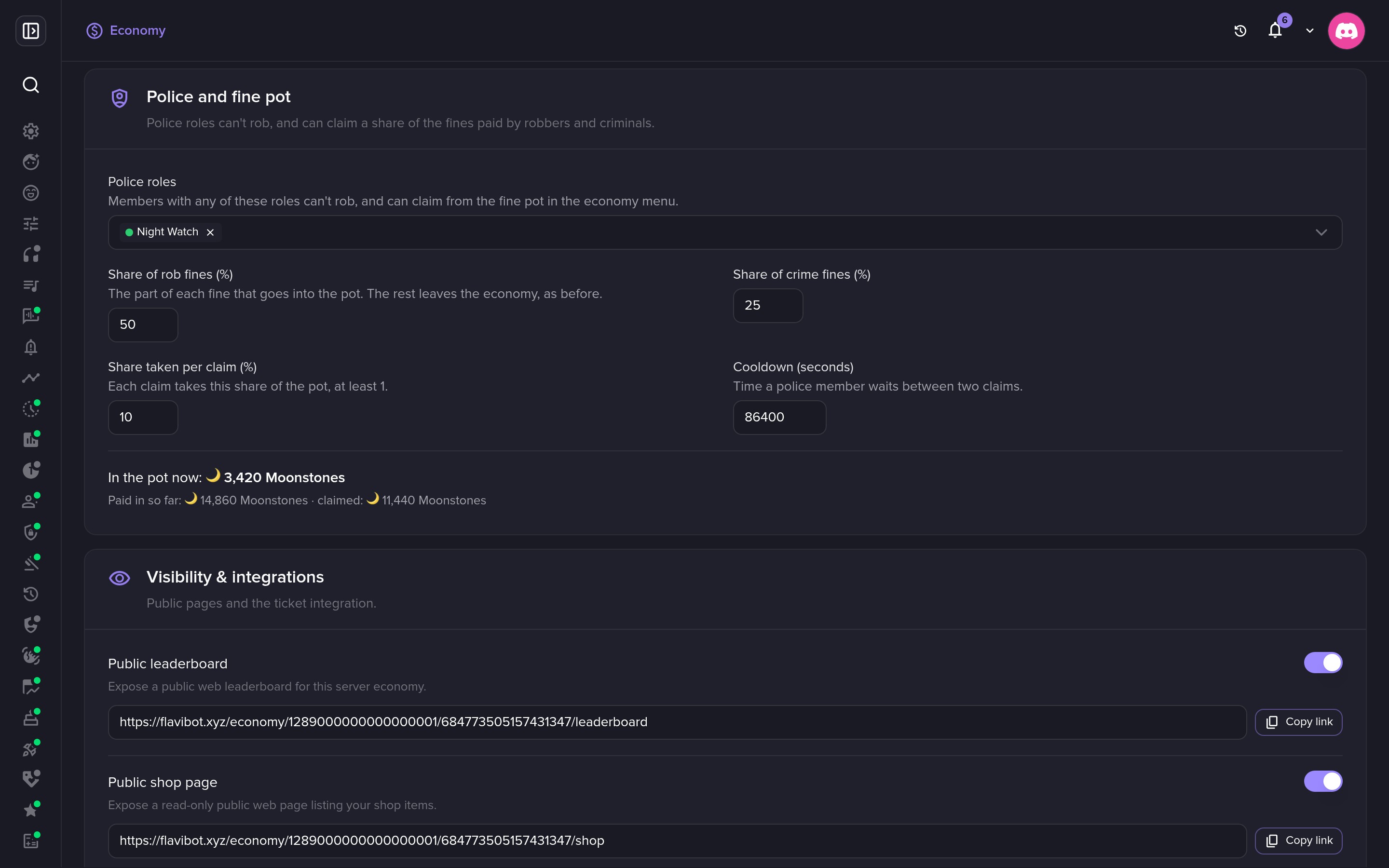Edit the Share taken per claim field

(143, 417)
